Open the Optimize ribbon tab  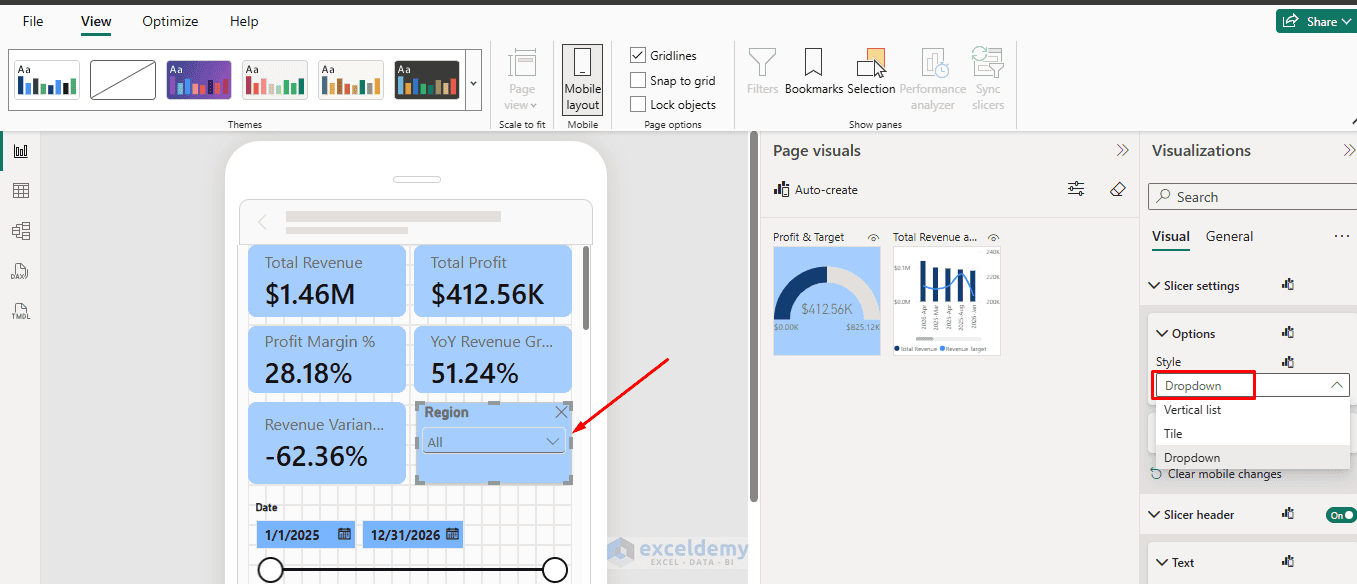(170, 21)
